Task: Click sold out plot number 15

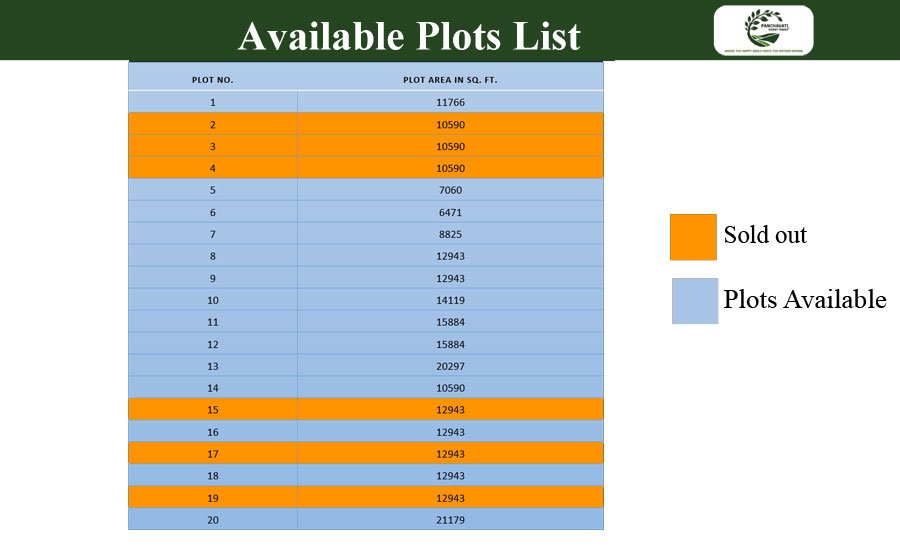Action: 213,410
